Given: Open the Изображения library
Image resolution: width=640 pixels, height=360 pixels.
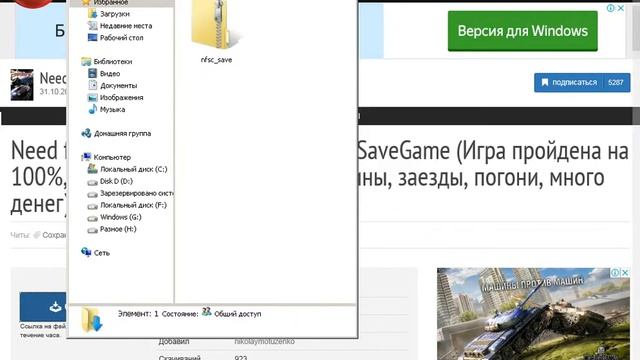Looking at the screenshot, I should click(121, 98).
